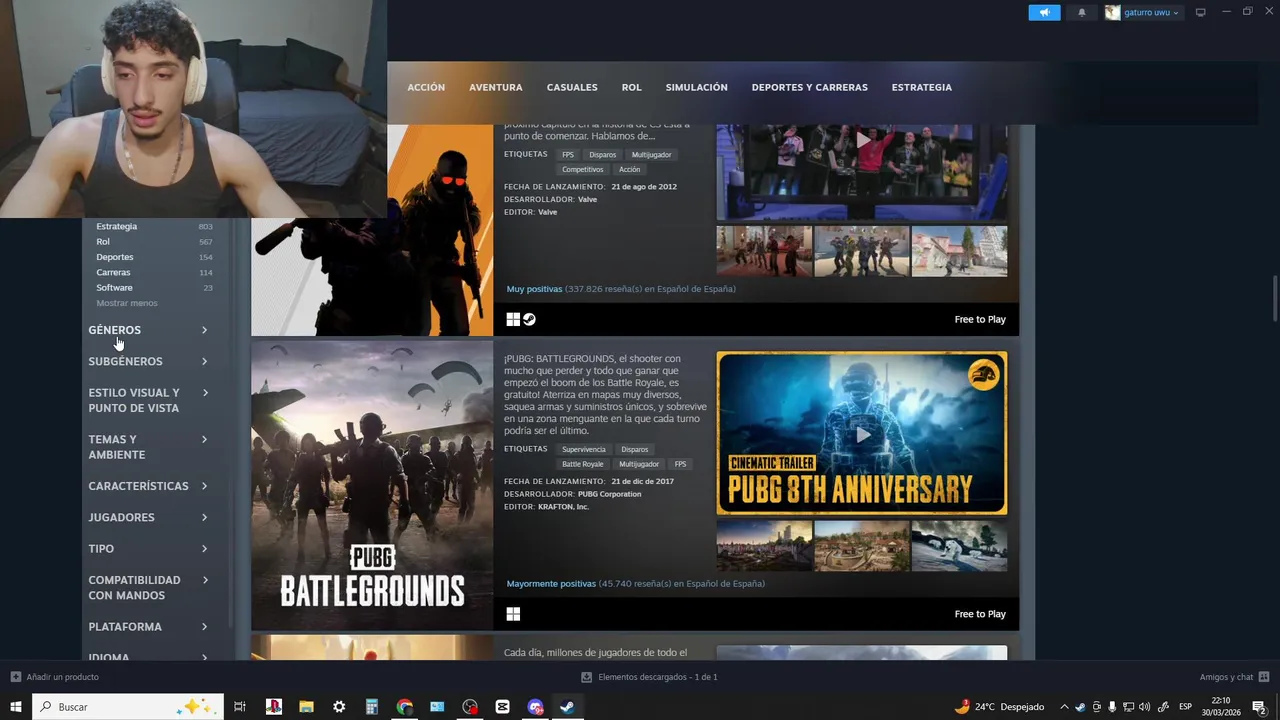Screen dimensions: 1280x720
Task: Expand the CARACTERÍSTICAS filter section
Action: tap(148, 486)
